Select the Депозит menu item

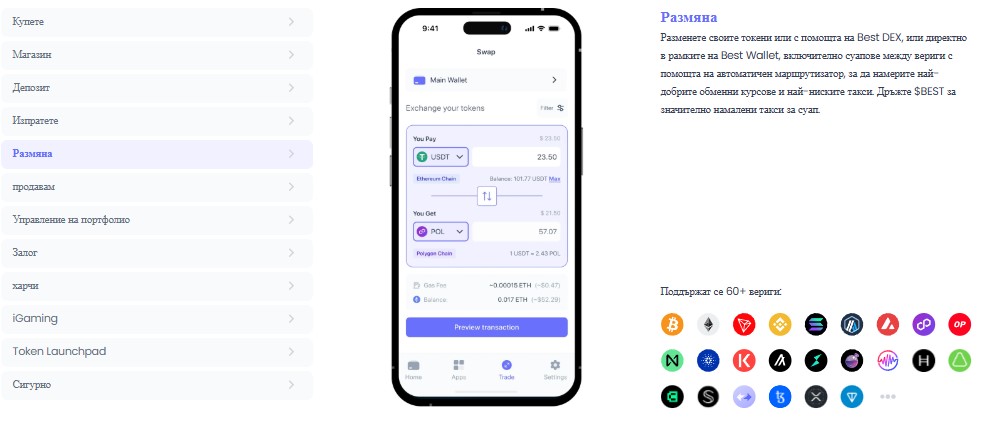click(156, 88)
